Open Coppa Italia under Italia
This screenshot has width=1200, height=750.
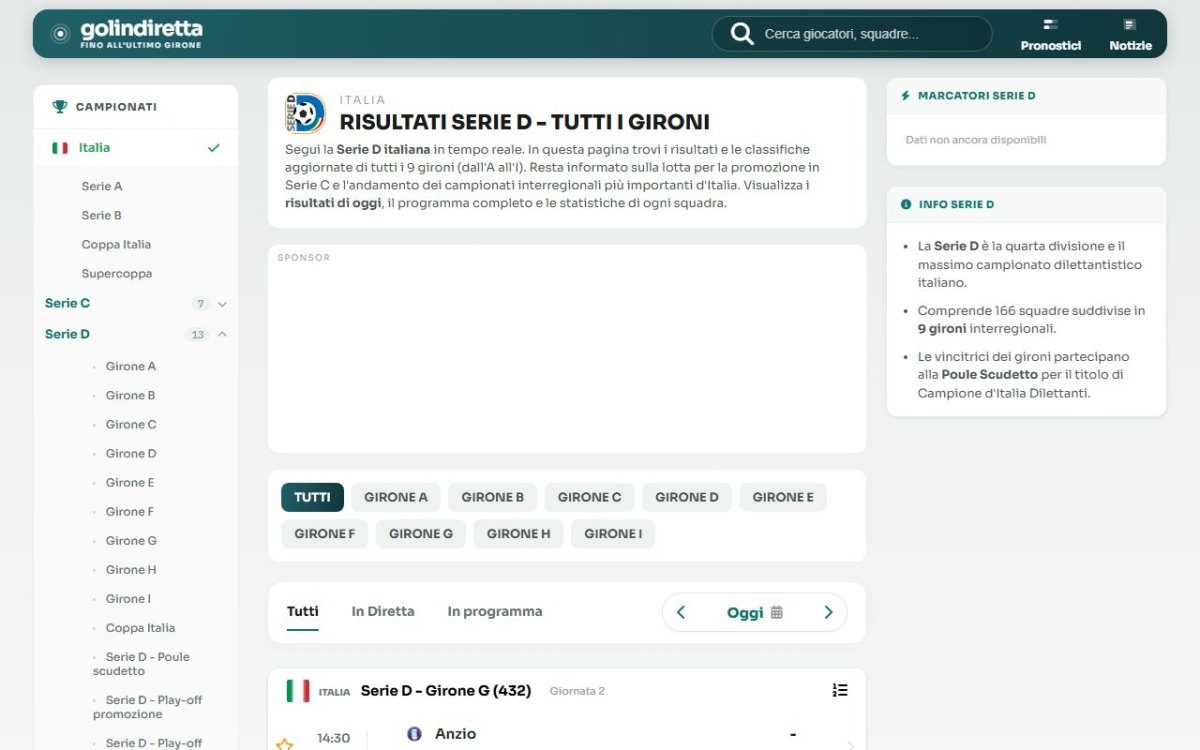pos(116,245)
